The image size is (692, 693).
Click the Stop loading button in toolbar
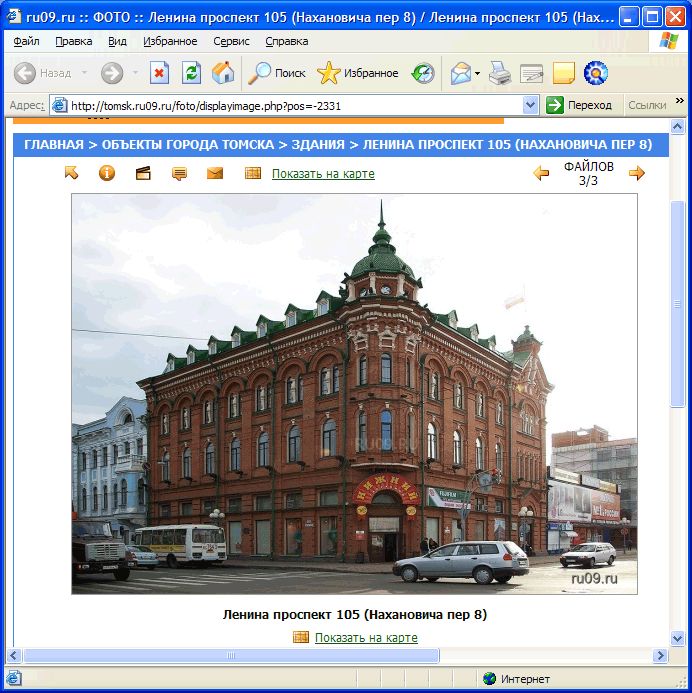tap(159, 73)
